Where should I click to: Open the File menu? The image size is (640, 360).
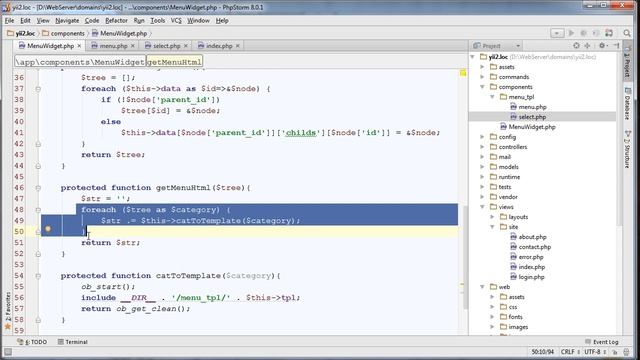click(x=9, y=20)
